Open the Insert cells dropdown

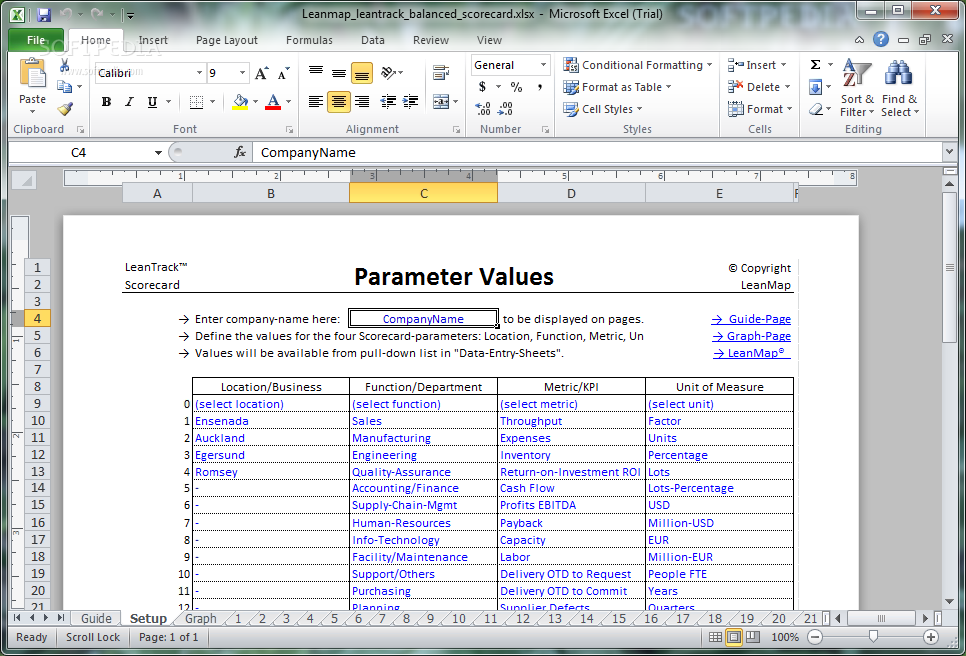pos(757,65)
